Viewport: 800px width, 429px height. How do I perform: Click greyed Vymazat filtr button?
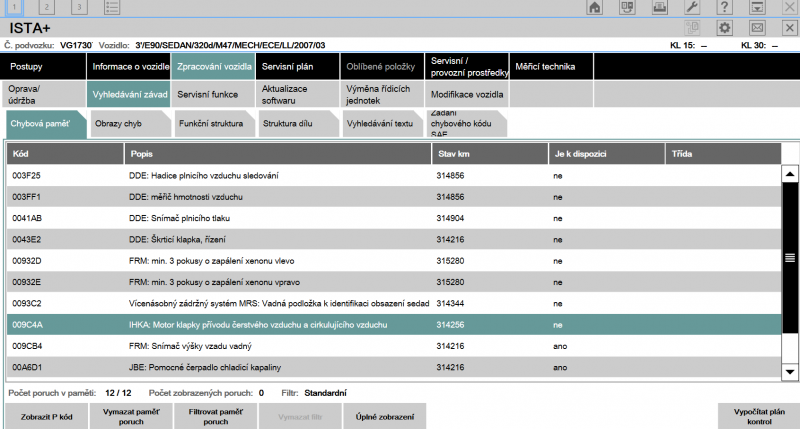(300, 417)
